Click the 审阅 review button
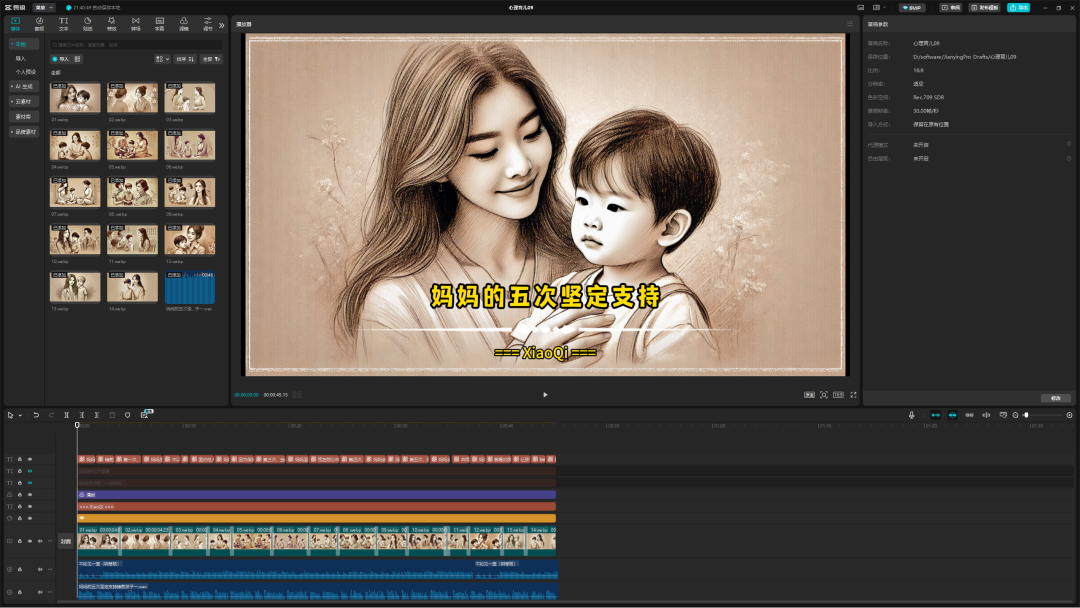 click(x=951, y=8)
